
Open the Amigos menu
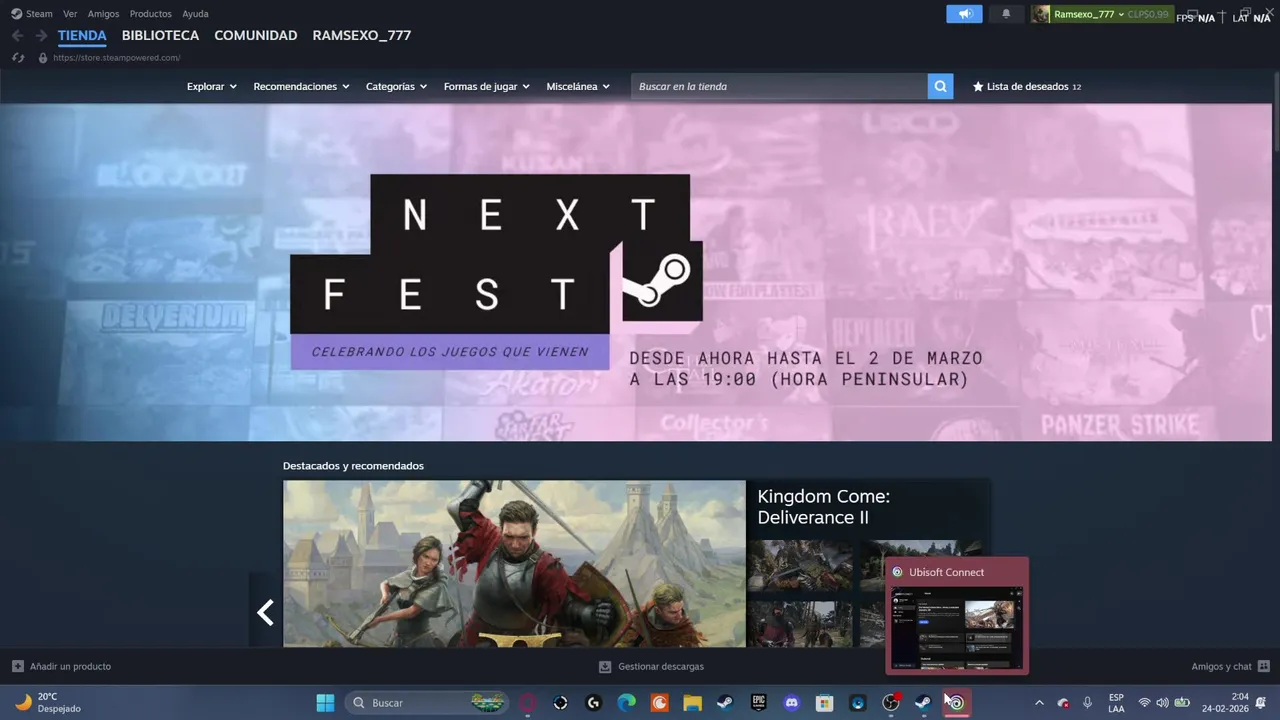point(103,14)
